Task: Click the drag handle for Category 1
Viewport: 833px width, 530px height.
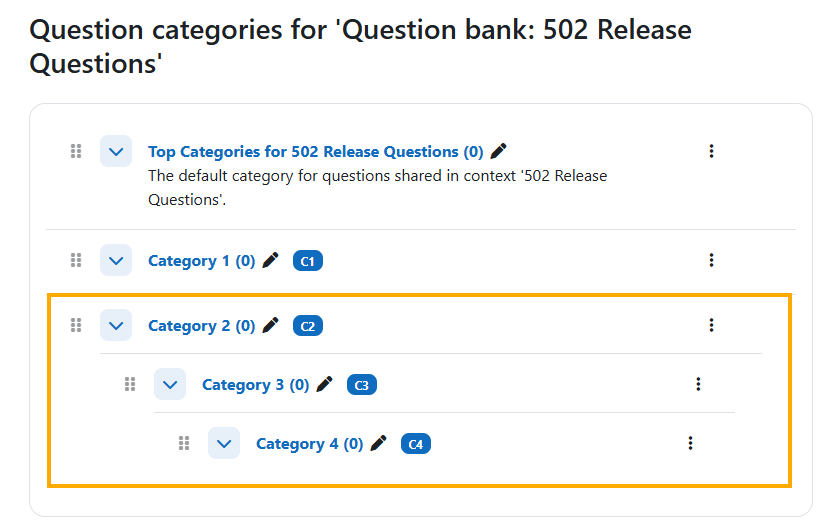Action: point(76,260)
